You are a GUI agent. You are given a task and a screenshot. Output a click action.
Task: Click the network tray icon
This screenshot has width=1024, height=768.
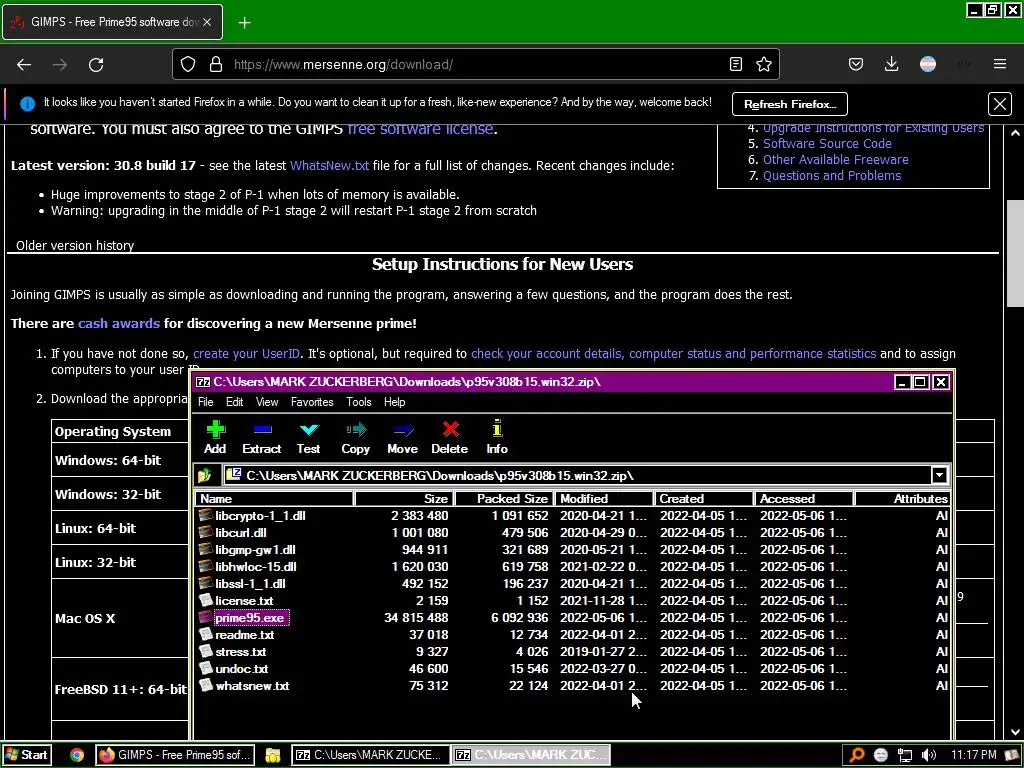[904, 755]
